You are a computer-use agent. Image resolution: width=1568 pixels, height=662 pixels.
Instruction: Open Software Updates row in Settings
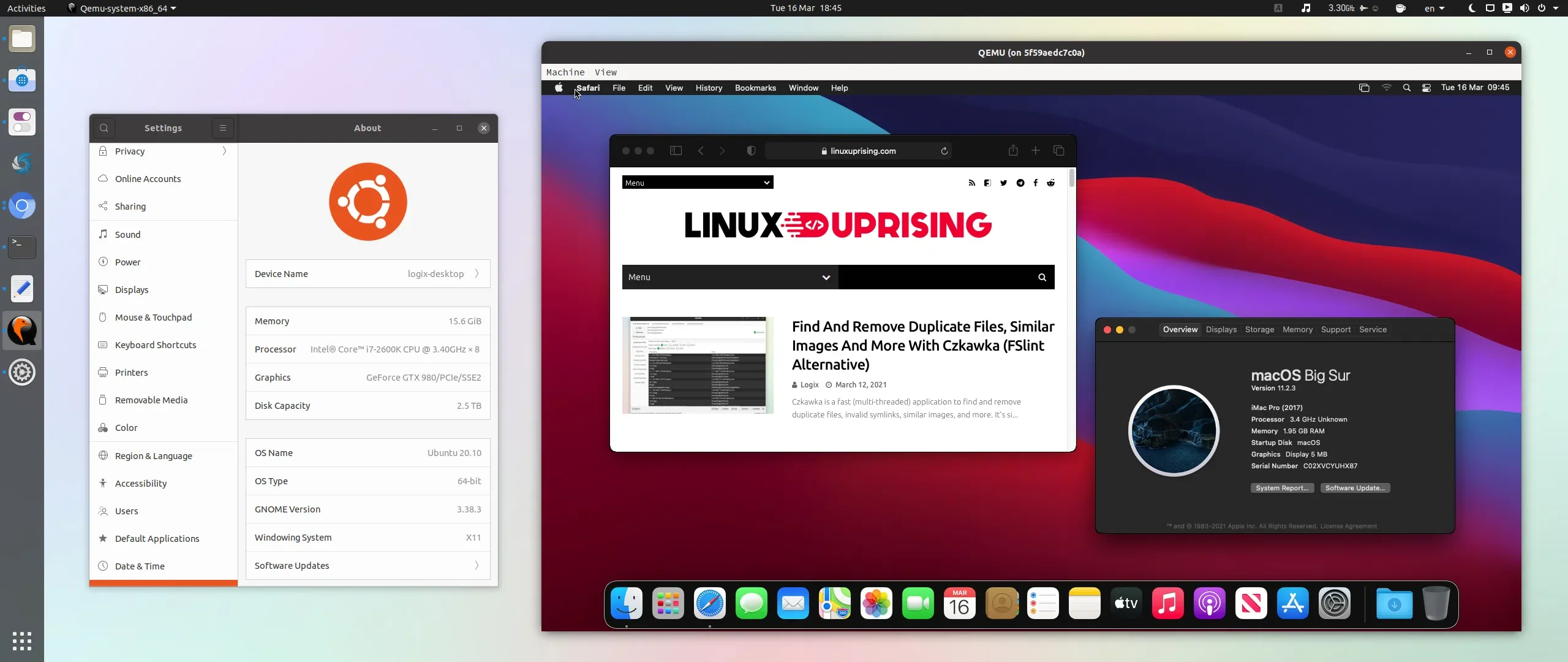coord(367,566)
